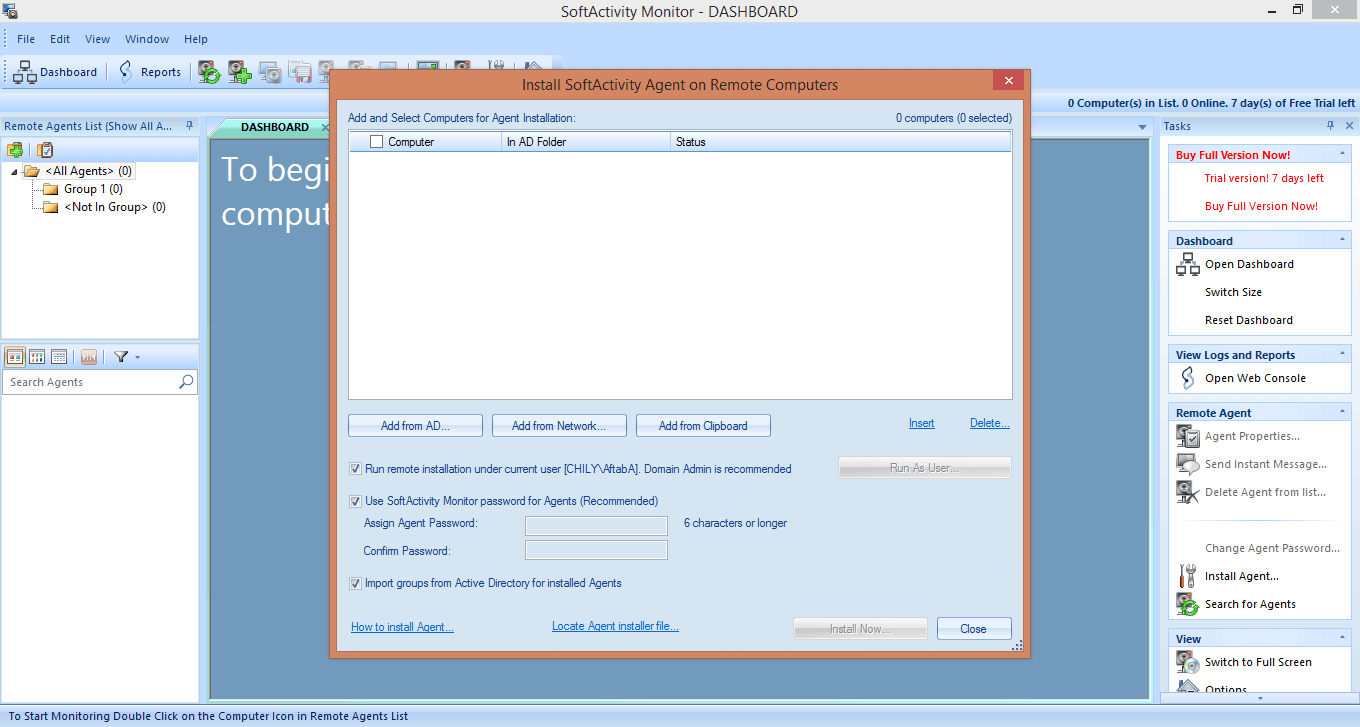Collapse the View Logs and Reports section
1360x727 pixels.
tap(1342, 354)
